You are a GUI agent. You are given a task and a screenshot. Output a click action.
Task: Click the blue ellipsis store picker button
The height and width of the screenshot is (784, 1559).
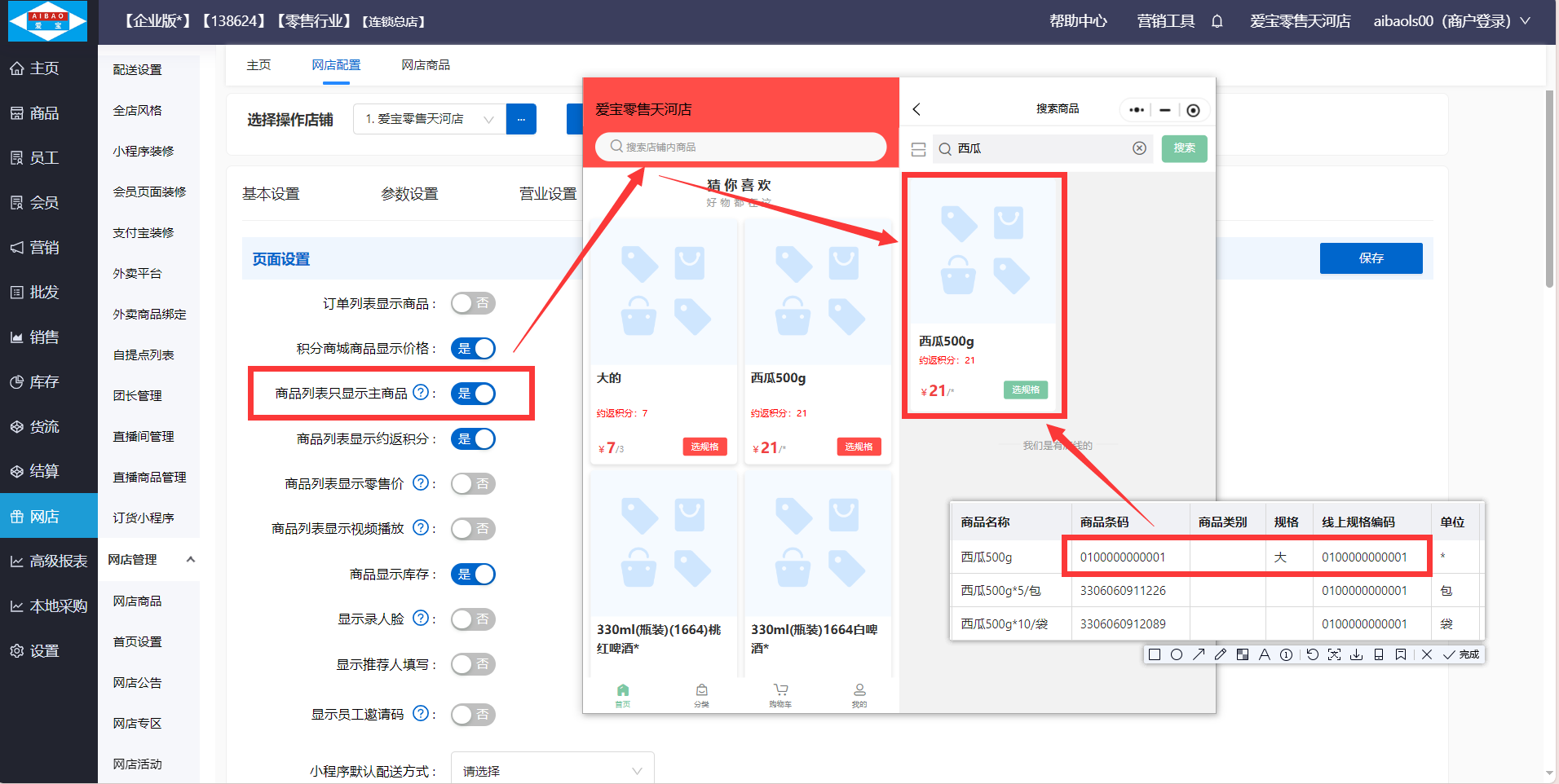point(521,119)
